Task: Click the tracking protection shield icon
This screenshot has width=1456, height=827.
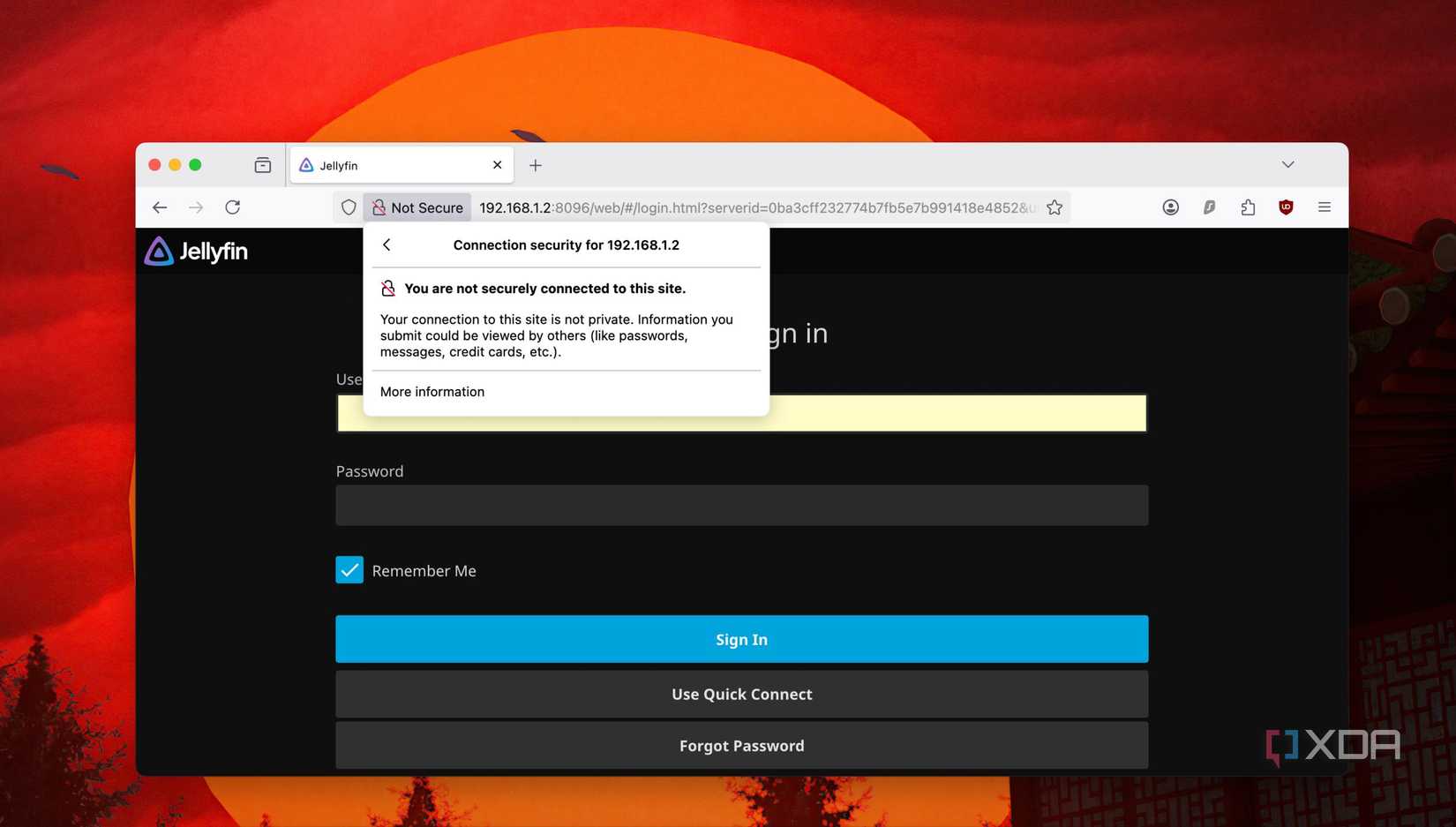Action: point(349,207)
